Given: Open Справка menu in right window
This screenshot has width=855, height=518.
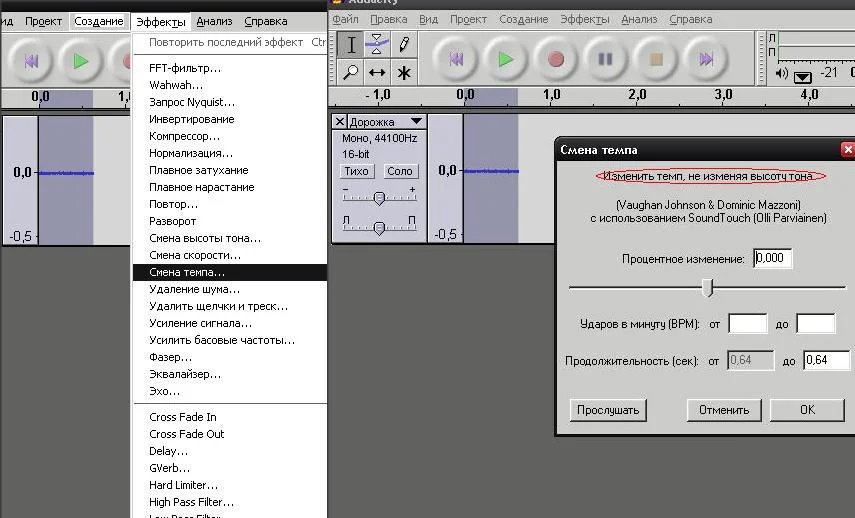Looking at the screenshot, I should [691, 19].
